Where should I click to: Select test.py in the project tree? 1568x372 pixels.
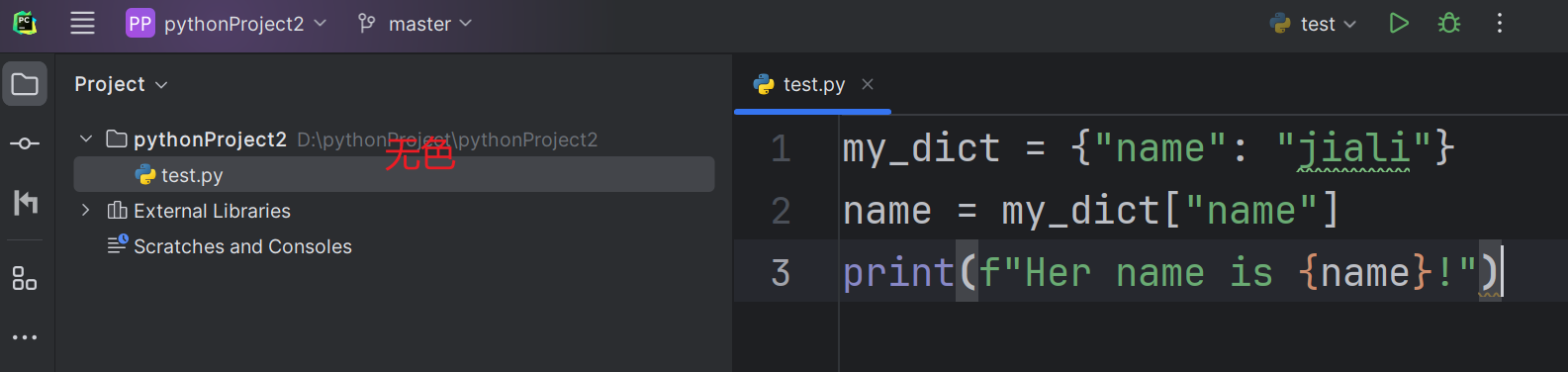[394, 175]
